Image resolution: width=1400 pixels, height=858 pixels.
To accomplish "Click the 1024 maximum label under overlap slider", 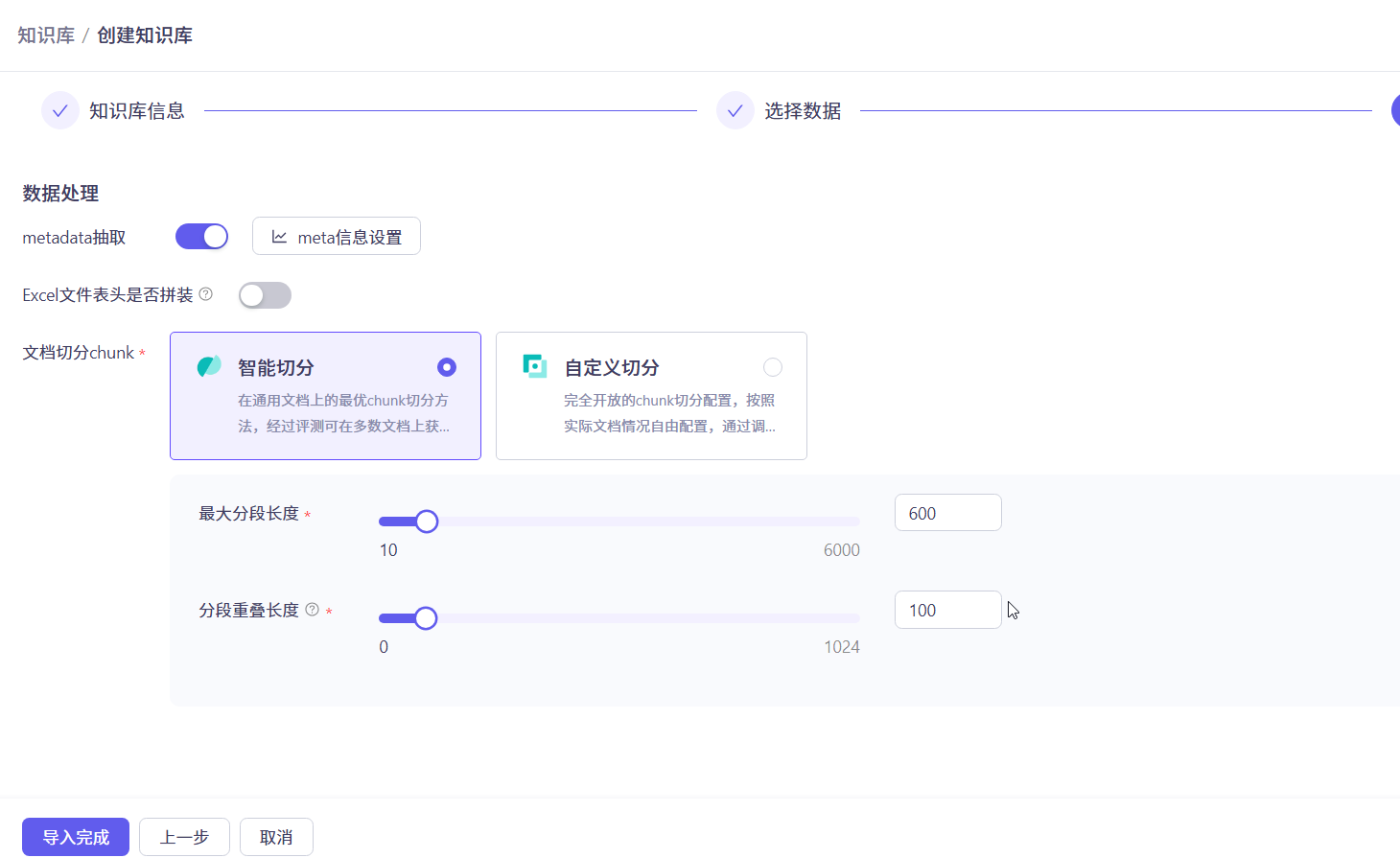I will (x=842, y=647).
